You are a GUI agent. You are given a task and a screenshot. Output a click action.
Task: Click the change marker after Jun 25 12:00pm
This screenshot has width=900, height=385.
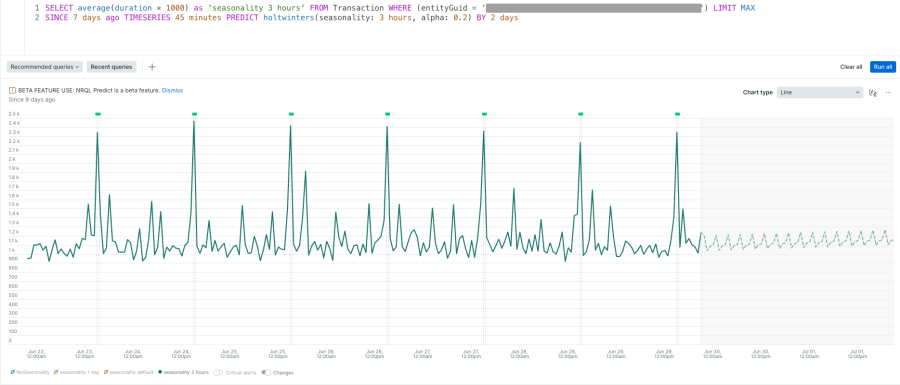click(x=291, y=114)
